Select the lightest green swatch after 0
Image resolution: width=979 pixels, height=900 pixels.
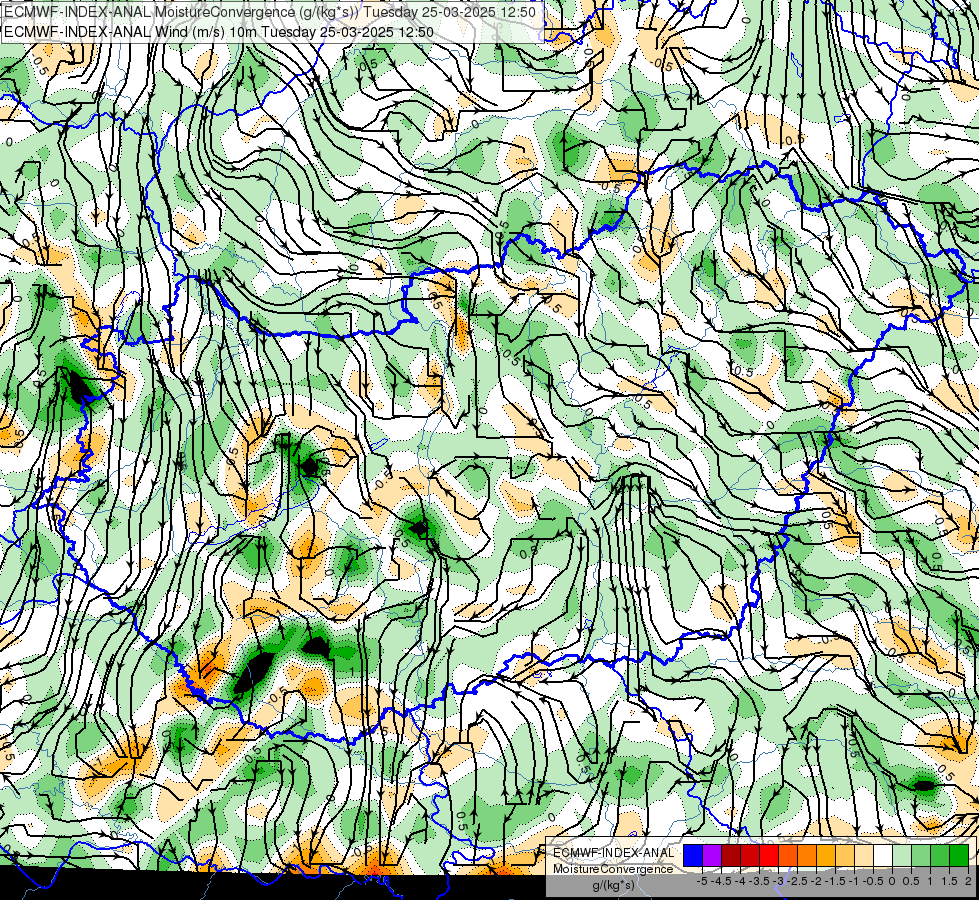902,855
